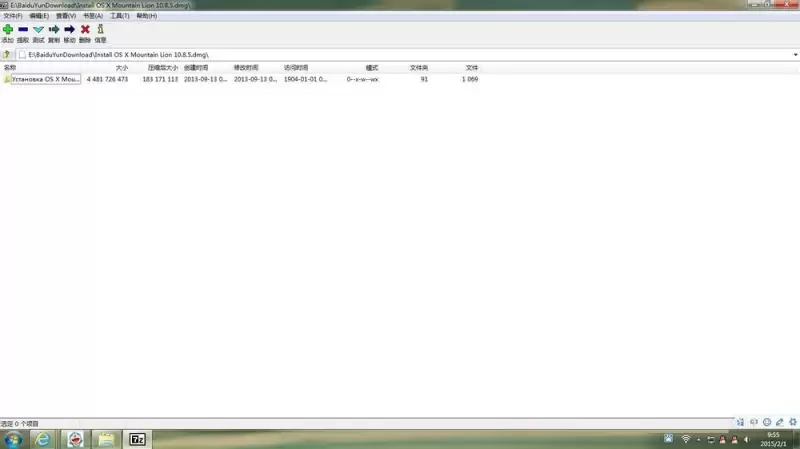Click size value 4 481 726 473

107,79
